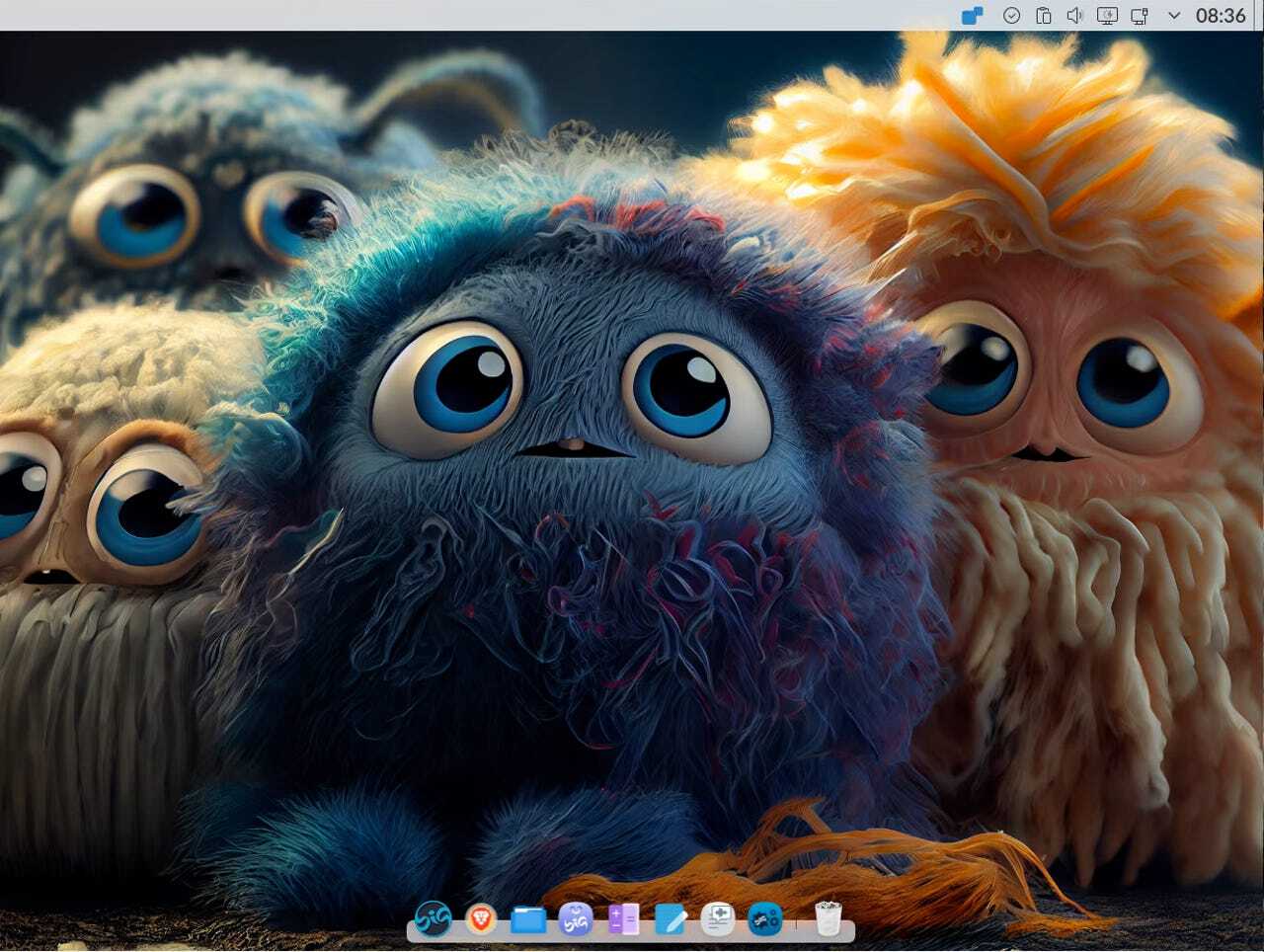The image size is (1264, 952).
Task: Open the blue control center gears icon
Action: [765, 919]
